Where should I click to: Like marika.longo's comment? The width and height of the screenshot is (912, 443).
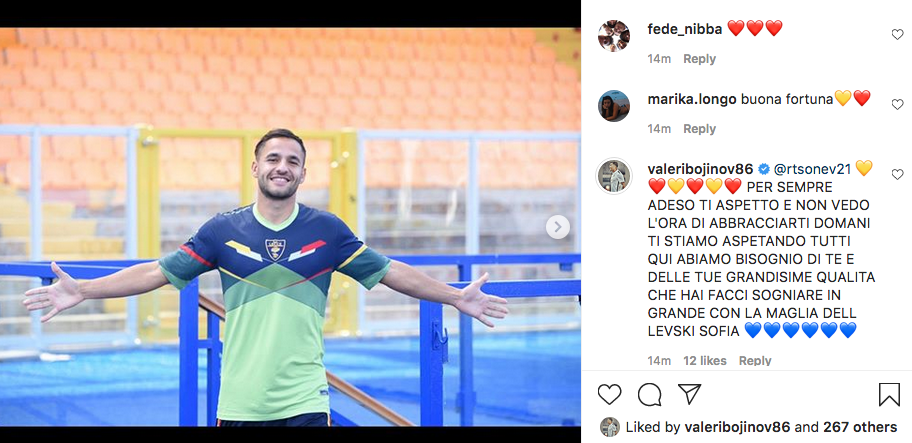(897, 105)
